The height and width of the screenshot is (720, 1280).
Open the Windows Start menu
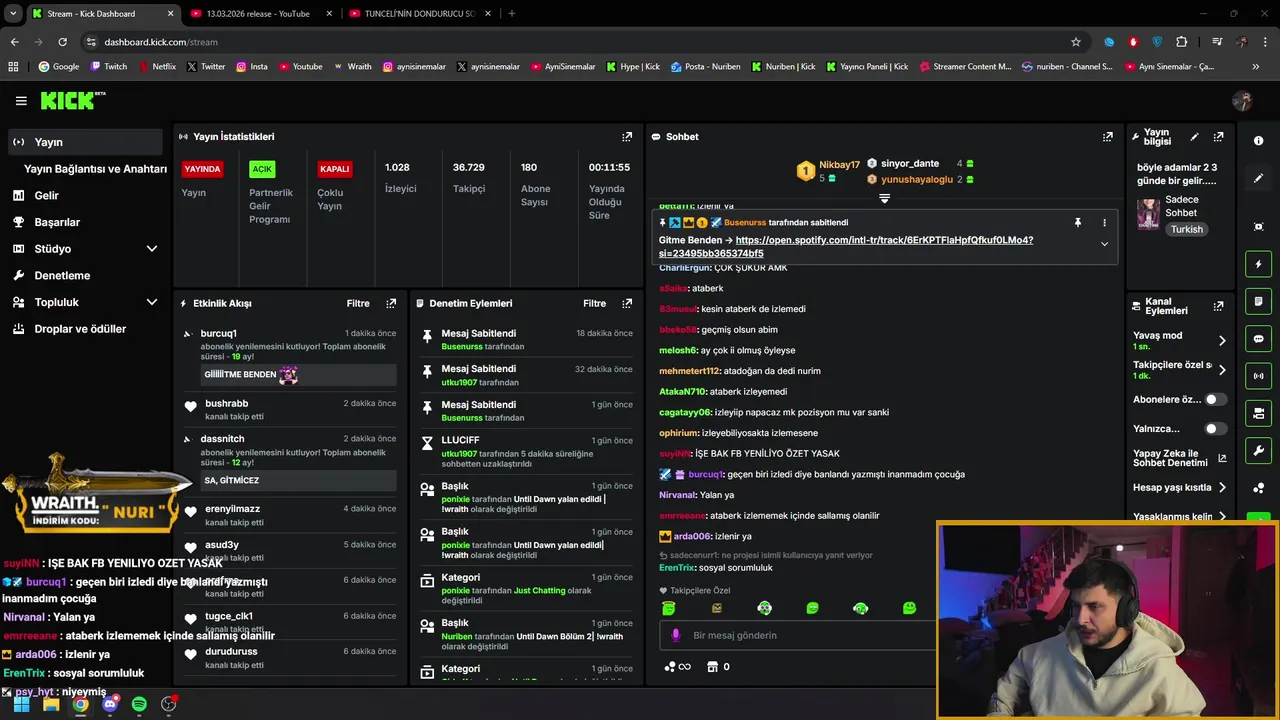[x=21, y=704]
